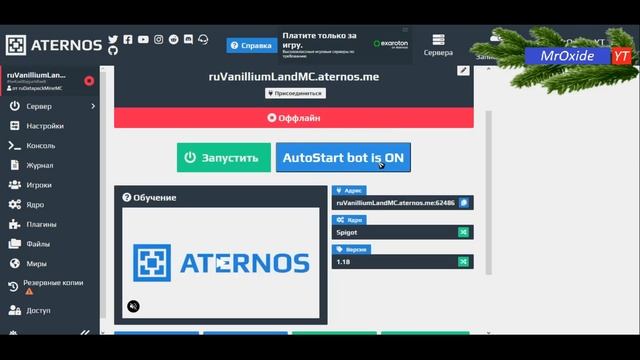640x360 pixels.
Task: Click the exaroton advertisement banner
Action: pyautogui.click(x=345, y=45)
